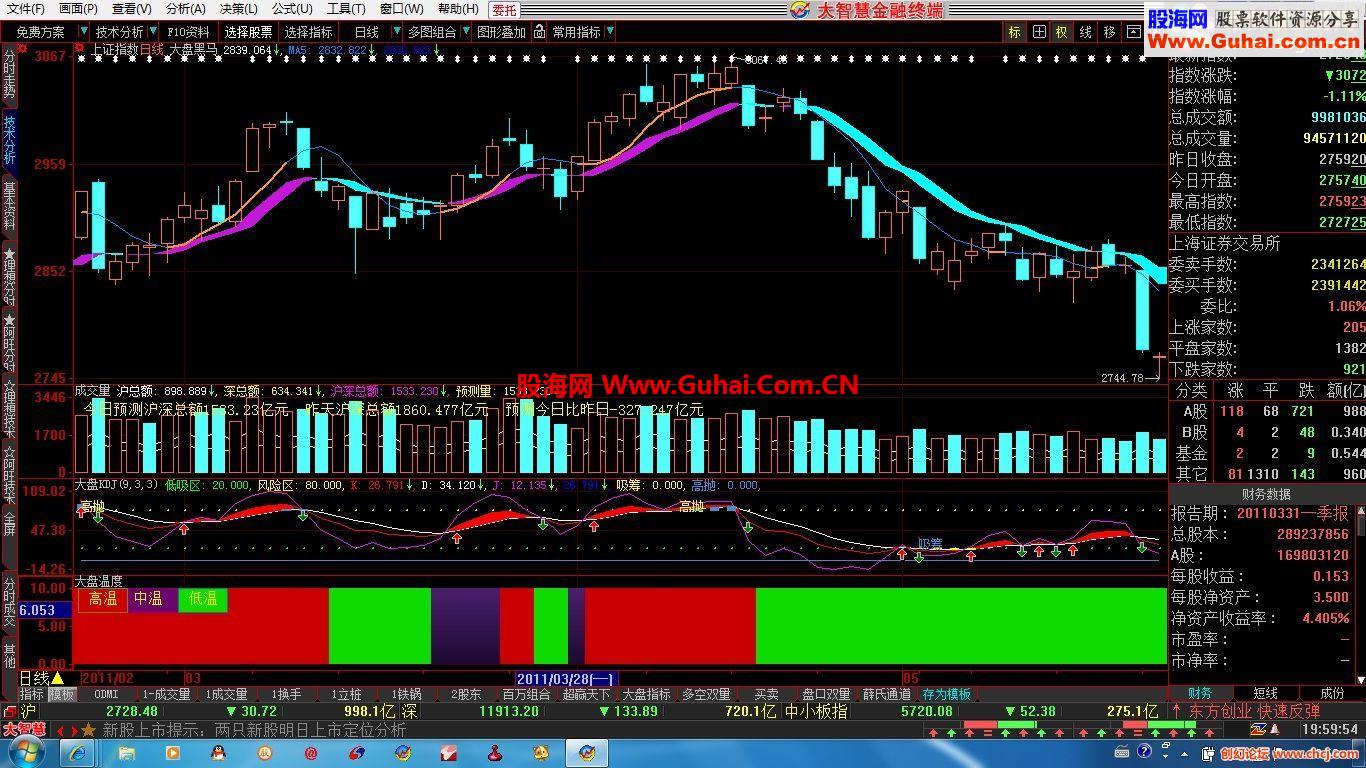
Task: Expand the 常用指标 dropdown
Action: click(609, 32)
